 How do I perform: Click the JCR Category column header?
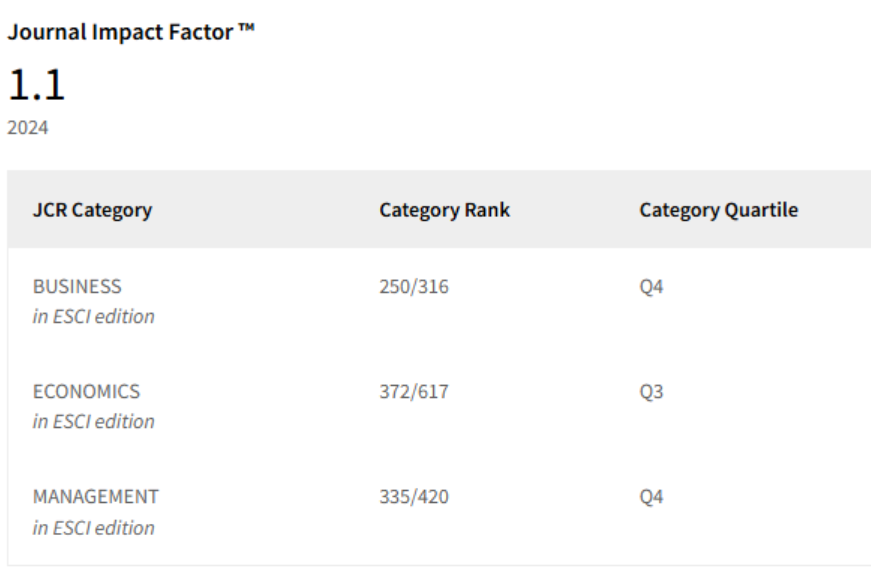coord(92,210)
